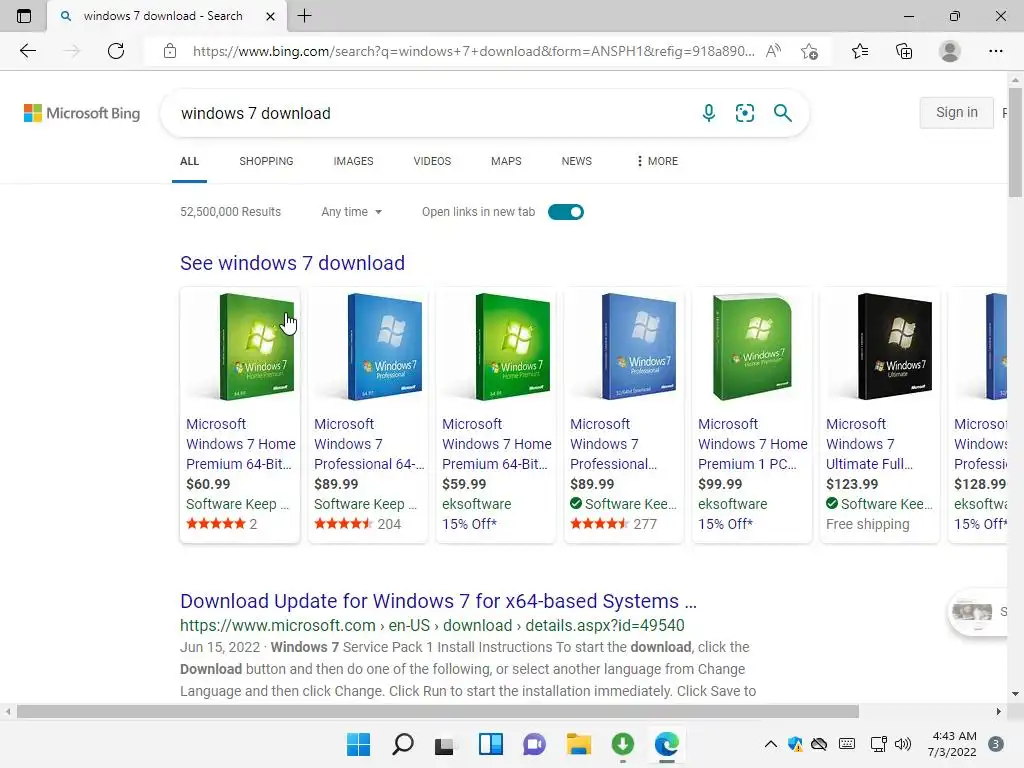Image resolution: width=1024 pixels, height=768 pixels.
Task: Open the profile avatar icon
Action: click(x=950, y=51)
